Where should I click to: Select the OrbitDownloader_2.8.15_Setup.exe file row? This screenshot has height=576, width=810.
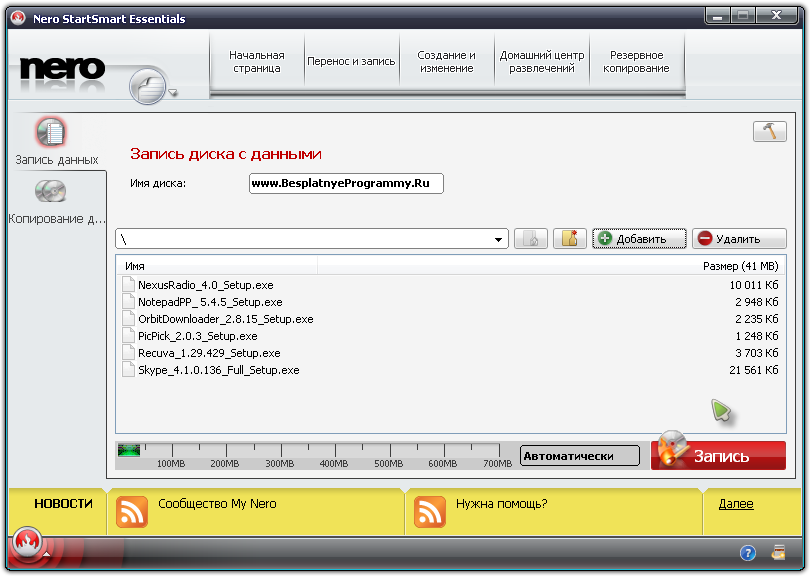(450, 319)
